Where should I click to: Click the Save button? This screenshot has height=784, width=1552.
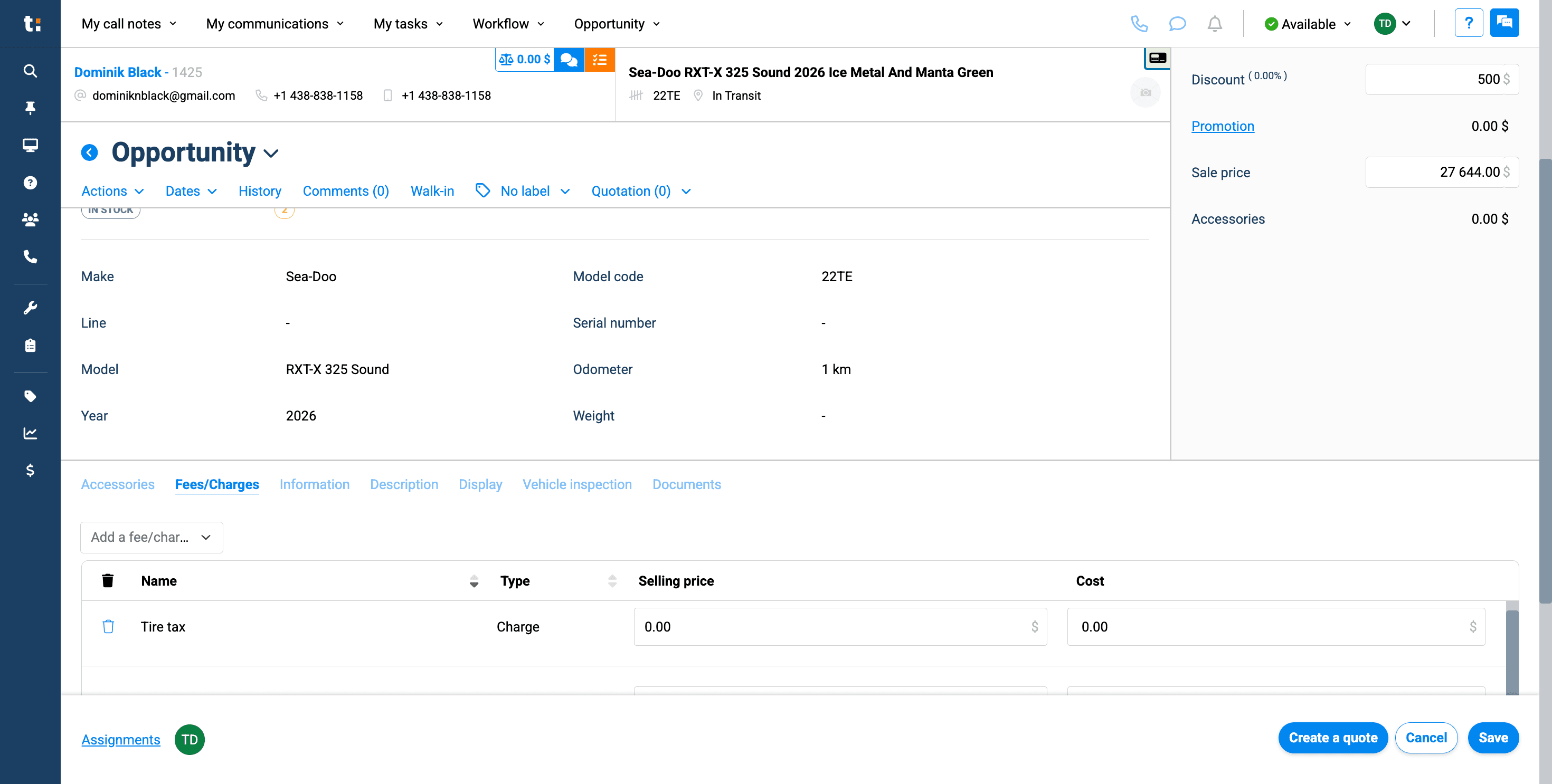coord(1493,738)
